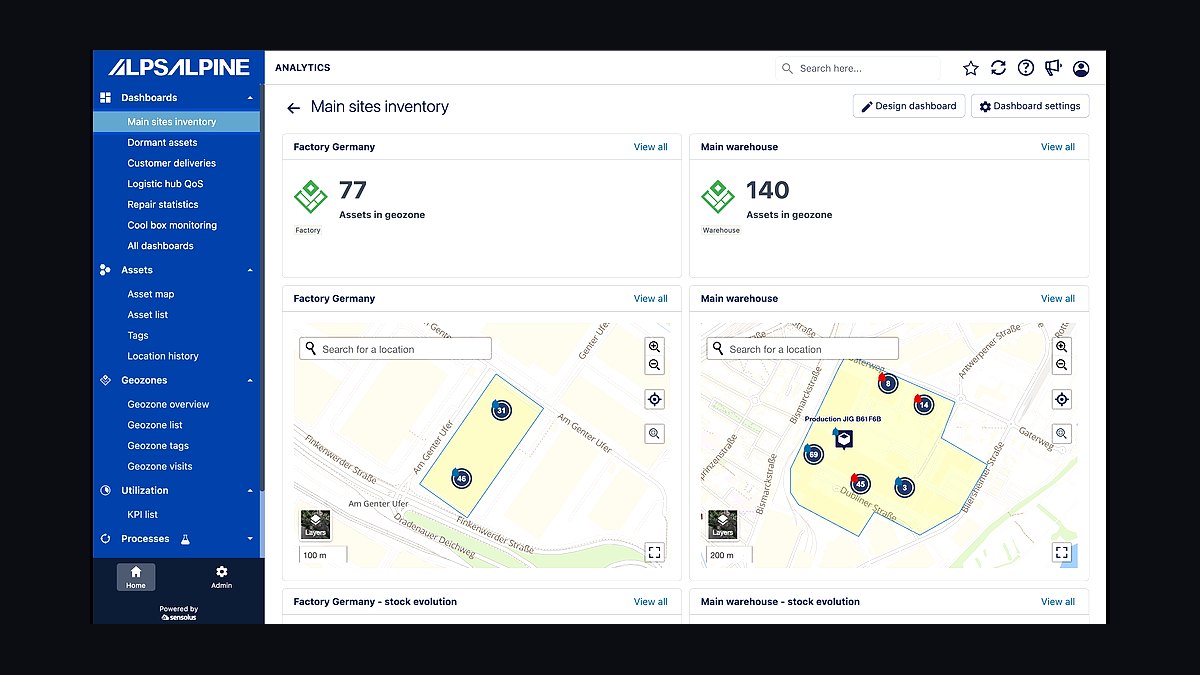Click the Alps Alpine logo
Image resolution: width=1200 pixels, height=675 pixels.
[179, 68]
